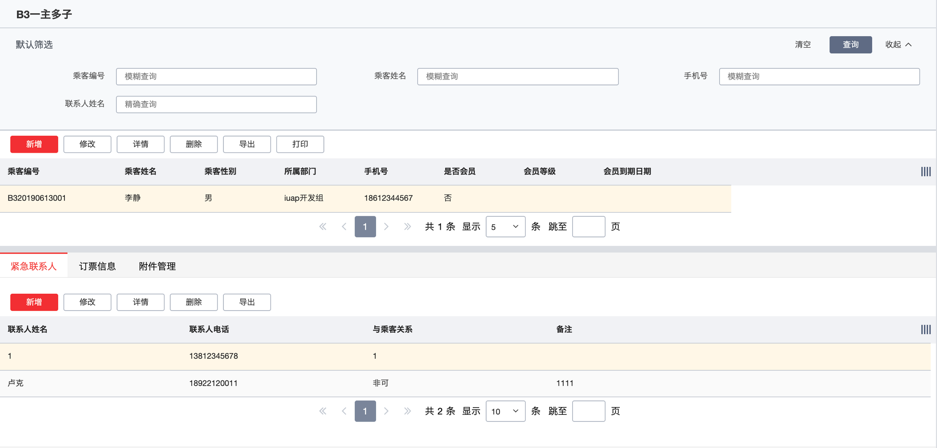Screen dimensions: 937x448
Task: Collapse the 默认筛选 filter panel
Action: pos(898,45)
